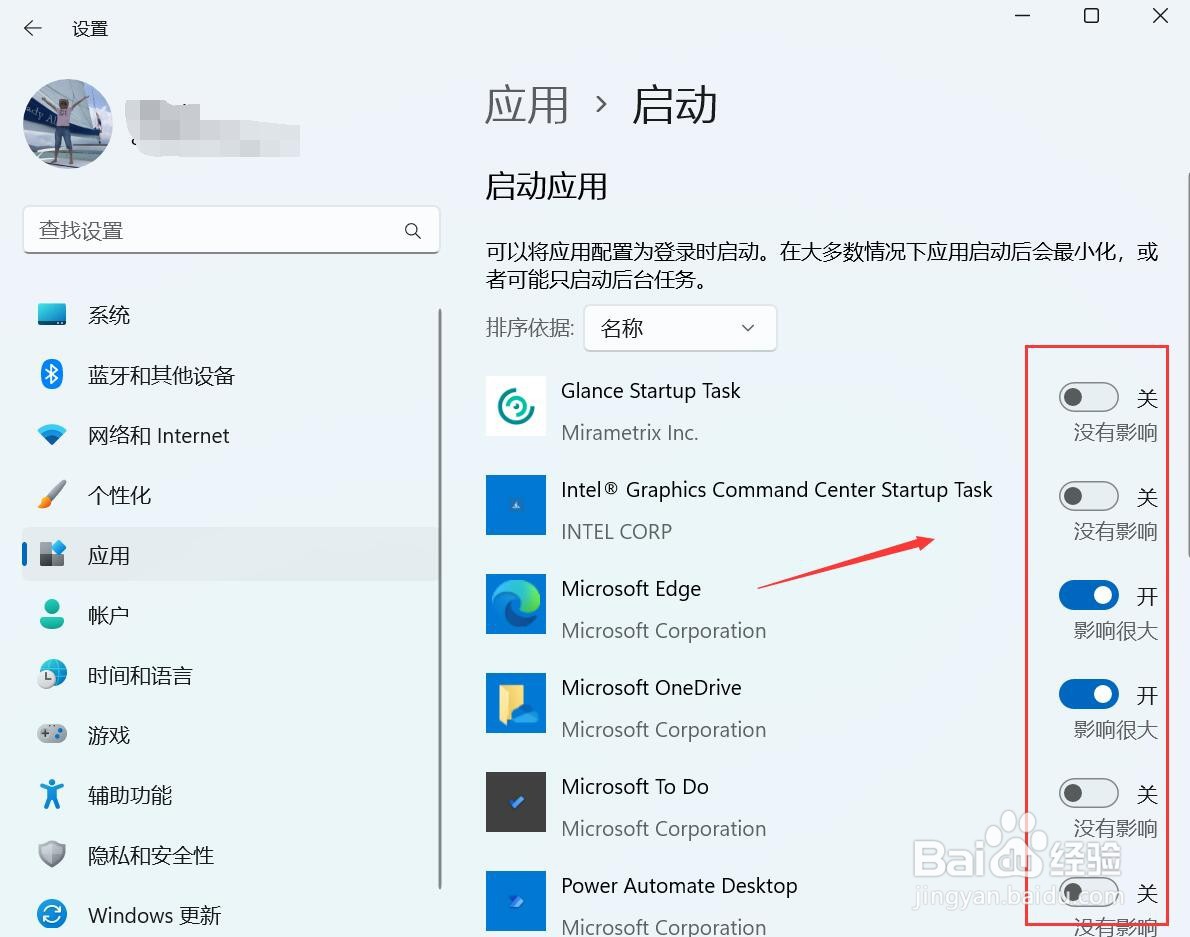Click the back arrow icon
The width and height of the screenshot is (1190, 937).
click(33, 29)
